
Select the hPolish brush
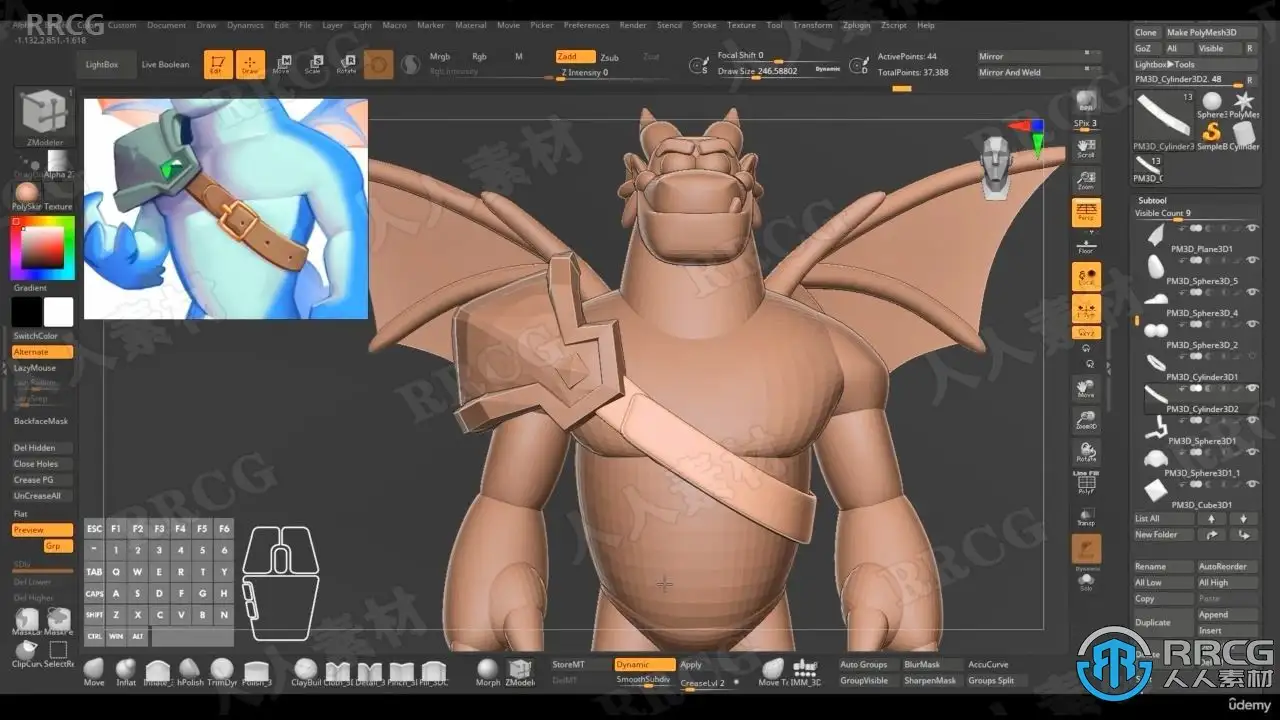(x=190, y=671)
